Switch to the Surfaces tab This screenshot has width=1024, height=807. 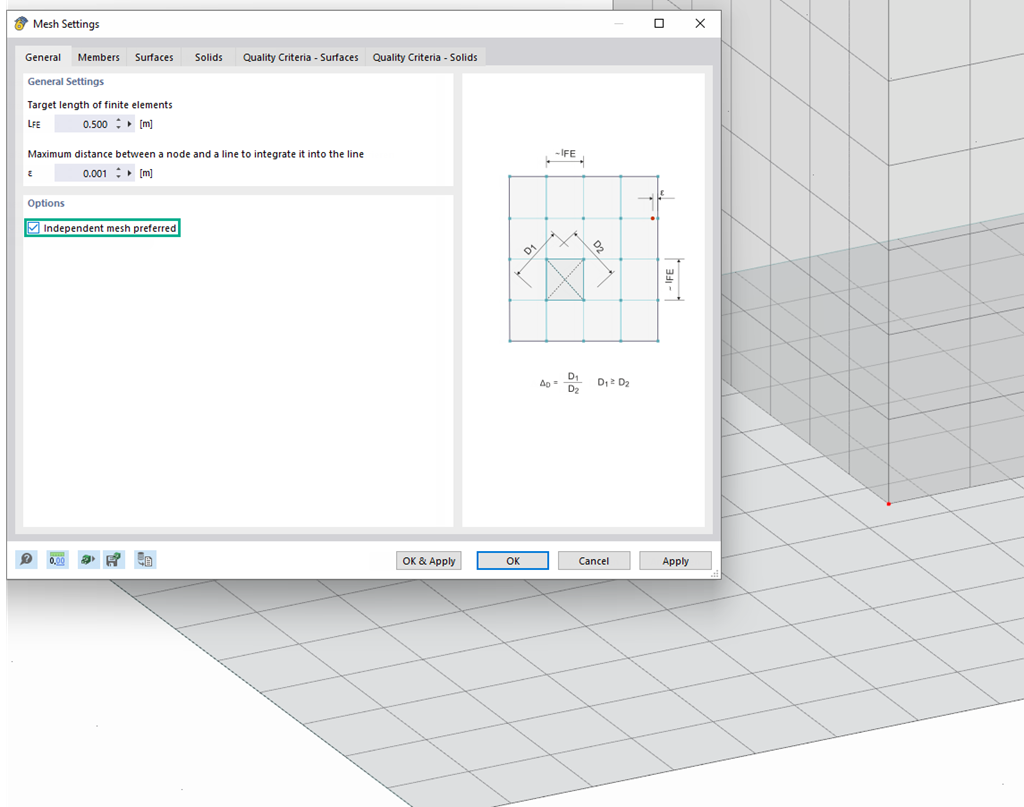(x=154, y=57)
